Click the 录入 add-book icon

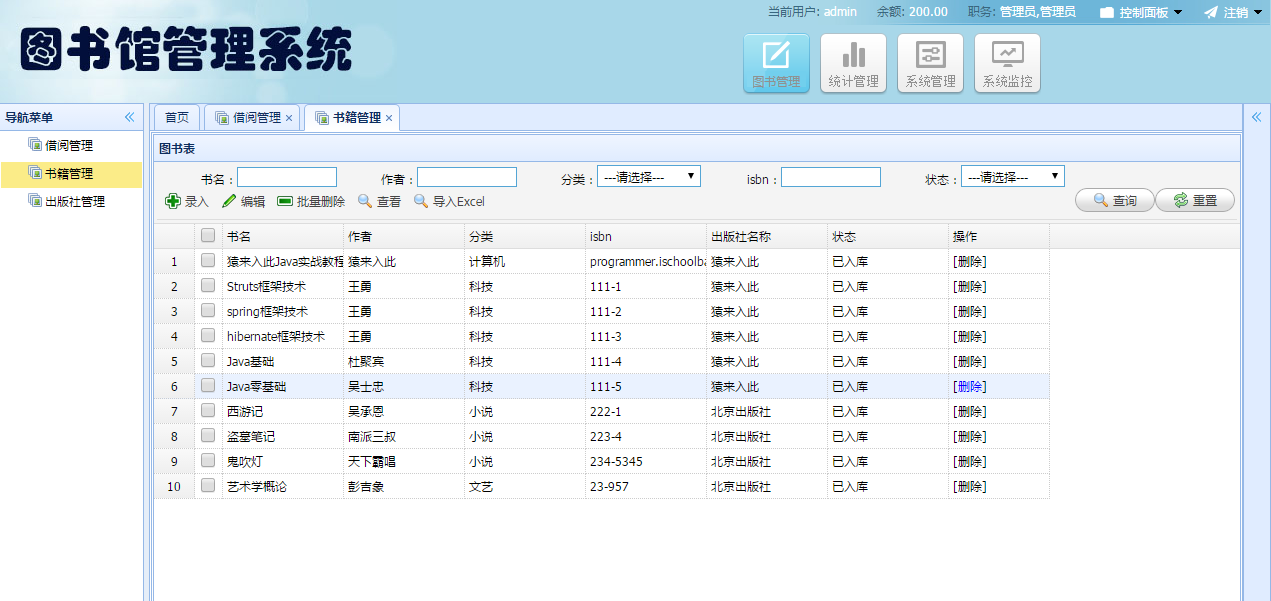point(172,201)
